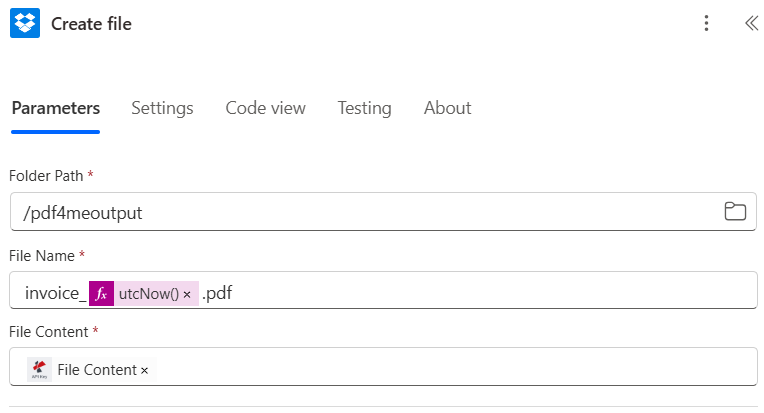Place cursor after .pdf text
Image resolution: width=764 pixels, height=413 pixels.
[235, 293]
